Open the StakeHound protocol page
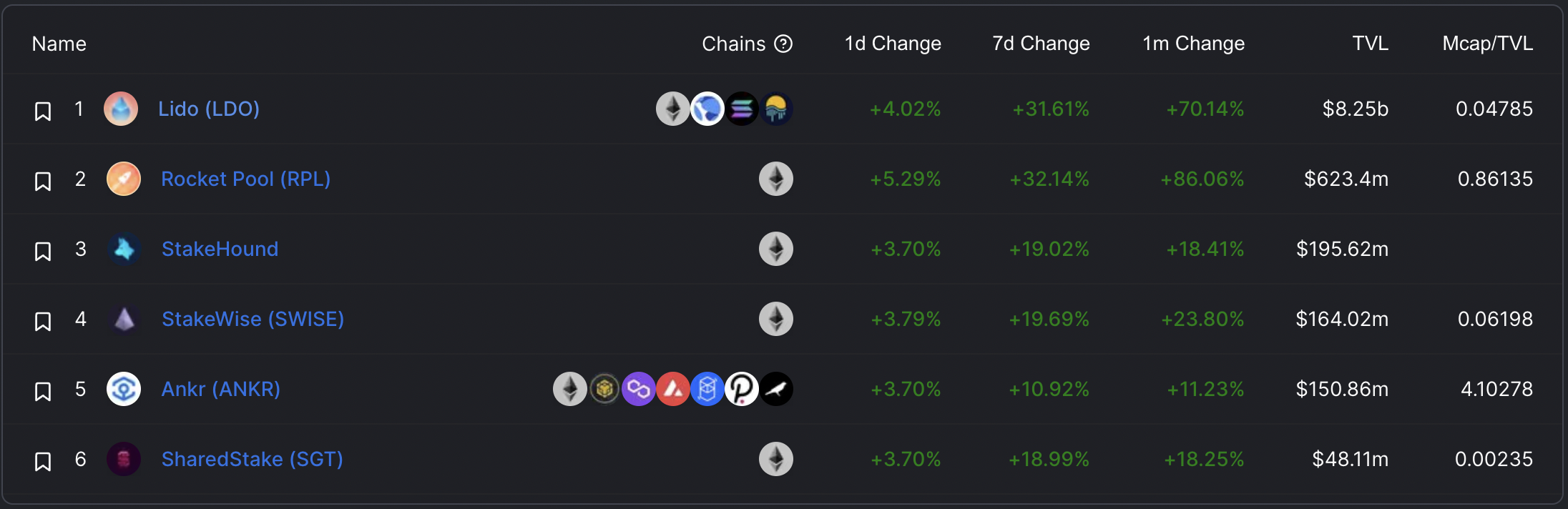Viewport: 1568px width, 509px height. pyautogui.click(x=220, y=249)
